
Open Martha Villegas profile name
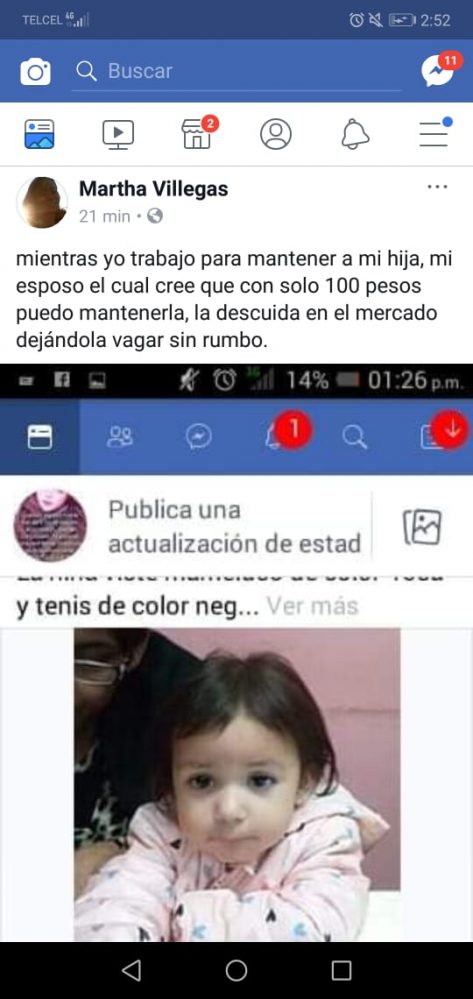[153, 189]
